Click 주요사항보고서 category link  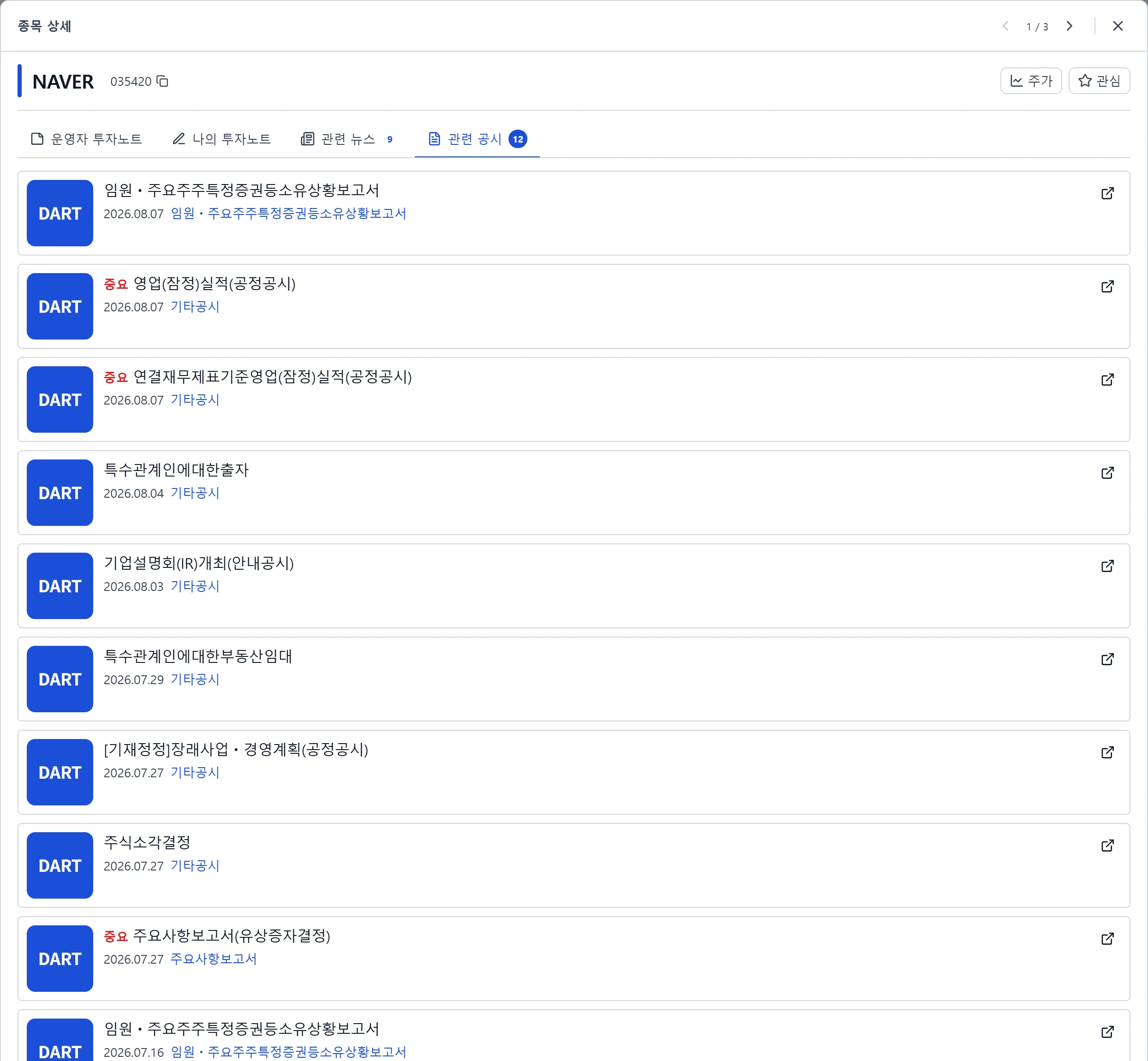[214, 959]
